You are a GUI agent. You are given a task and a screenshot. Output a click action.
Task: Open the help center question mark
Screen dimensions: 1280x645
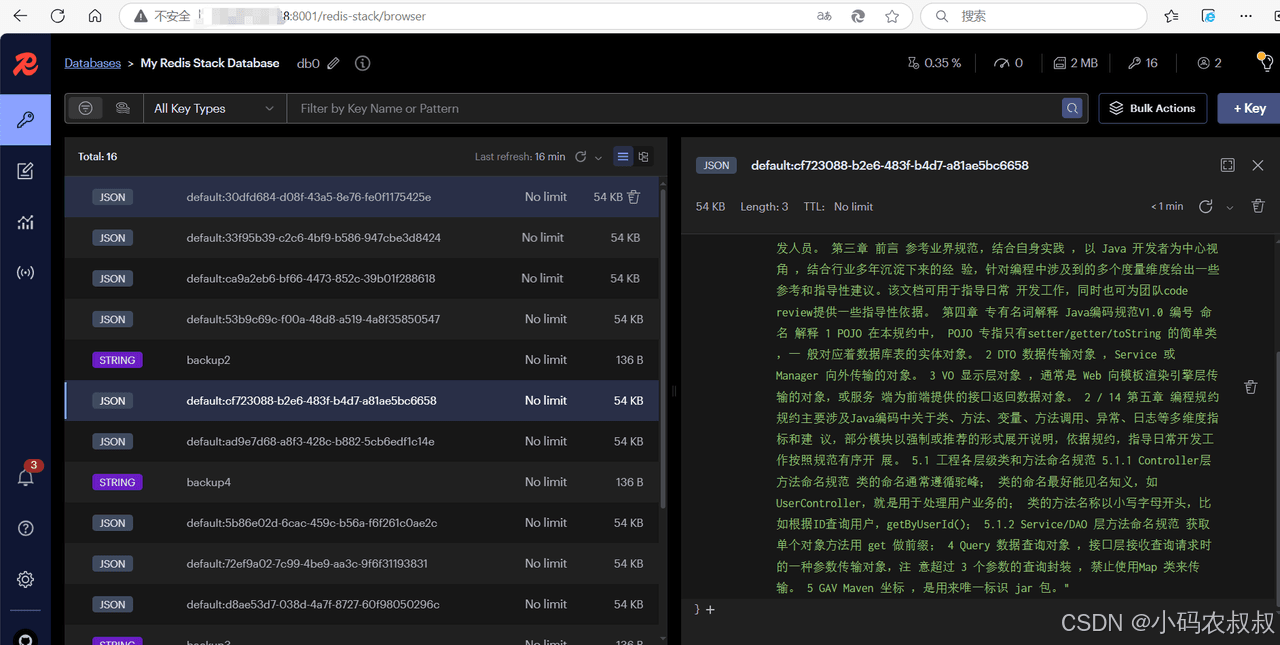25,528
